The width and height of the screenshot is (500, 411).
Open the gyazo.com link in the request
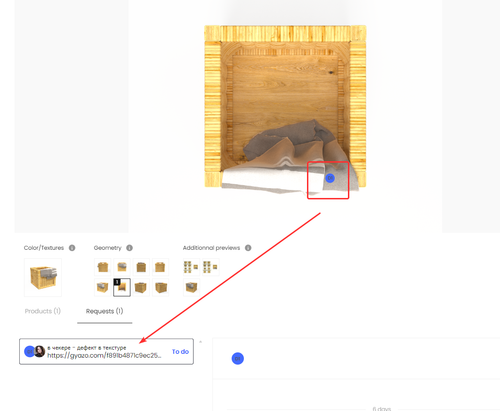point(104,355)
